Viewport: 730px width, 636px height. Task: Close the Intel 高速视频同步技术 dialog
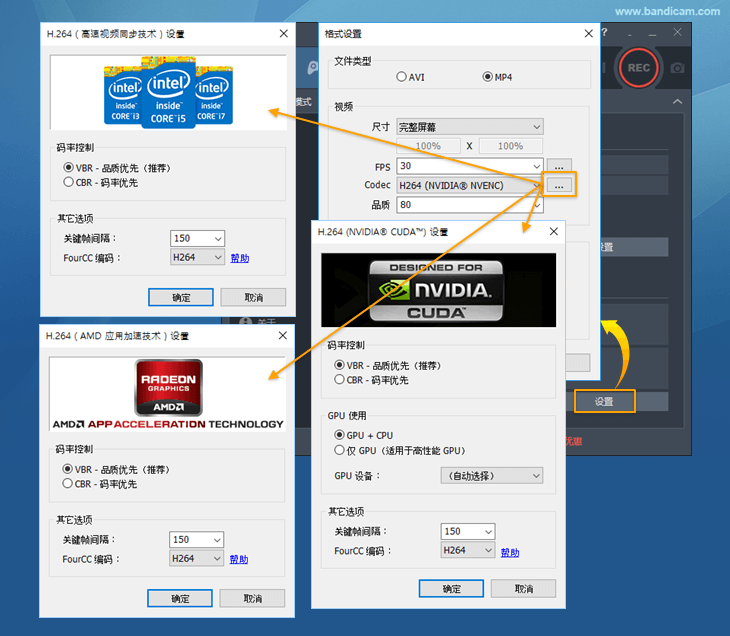(x=284, y=34)
